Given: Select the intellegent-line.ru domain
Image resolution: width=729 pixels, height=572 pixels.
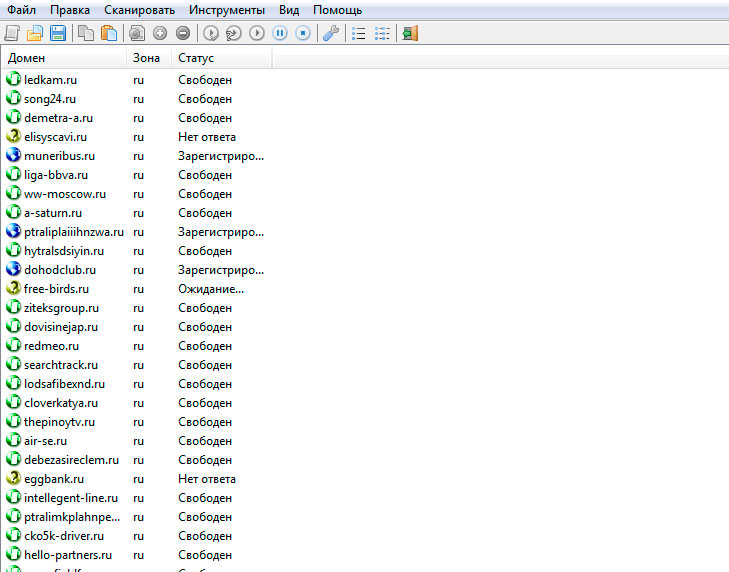Looking at the screenshot, I should [71, 498].
